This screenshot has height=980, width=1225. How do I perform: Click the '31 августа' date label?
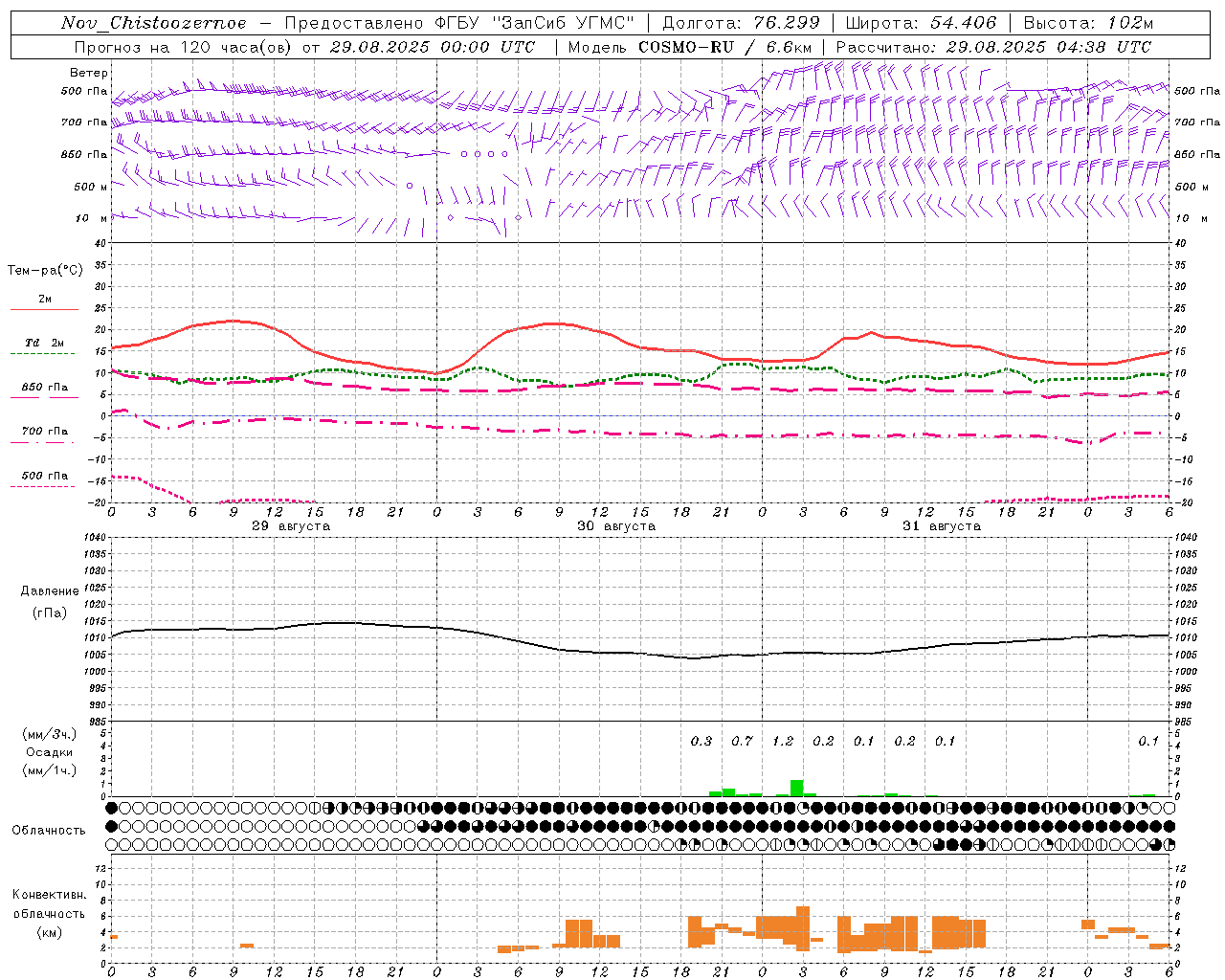[x=942, y=526]
